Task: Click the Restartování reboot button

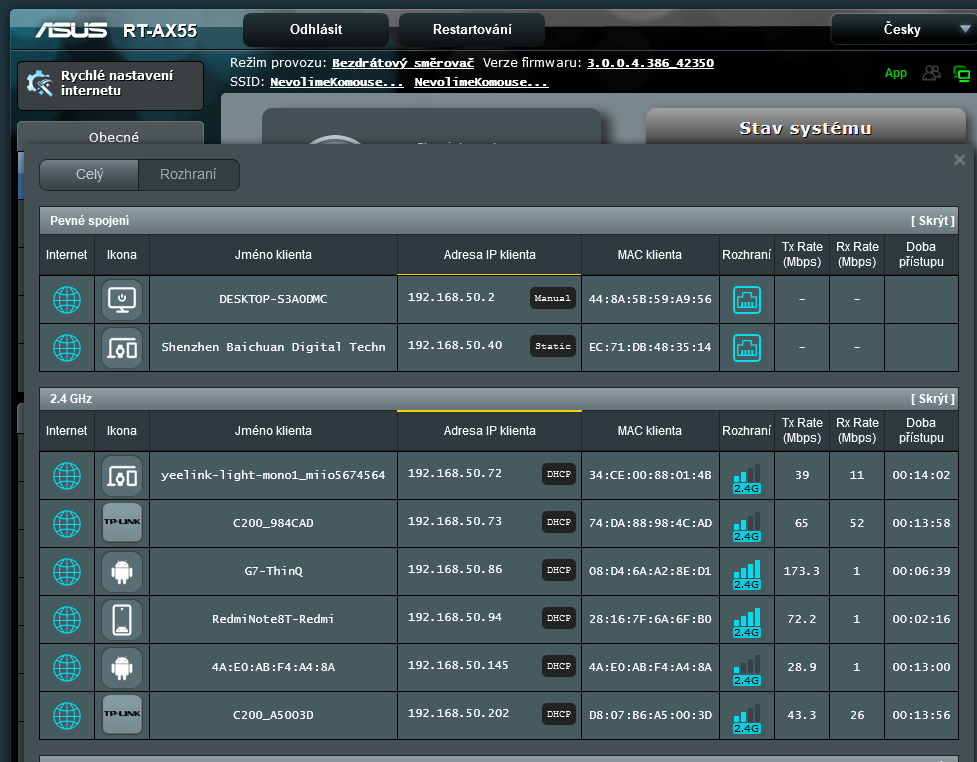Action: tap(472, 30)
